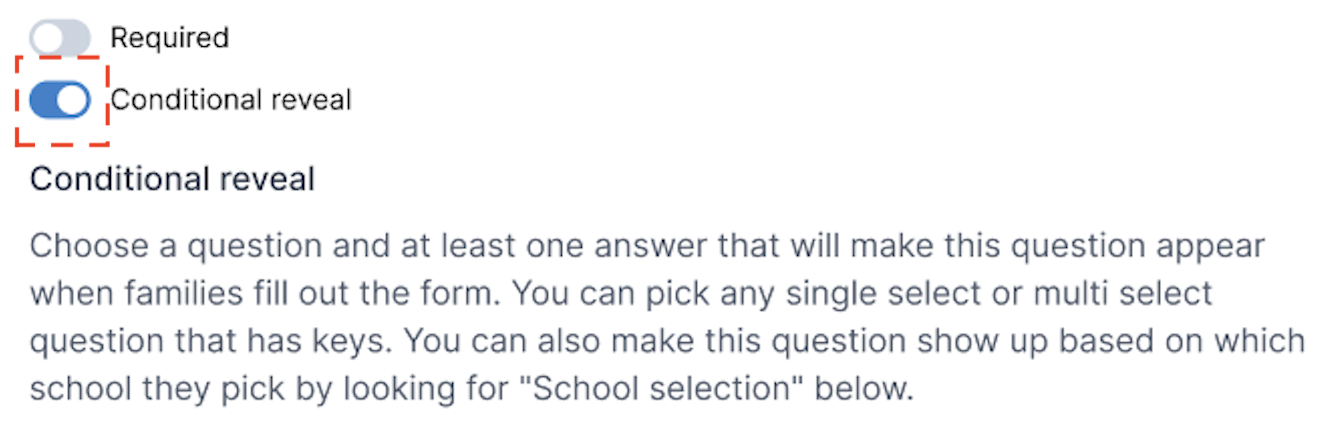Click the word "Choose" in the description
Image resolution: width=1342 pixels, height=426 pixels.
pos(84,246)
